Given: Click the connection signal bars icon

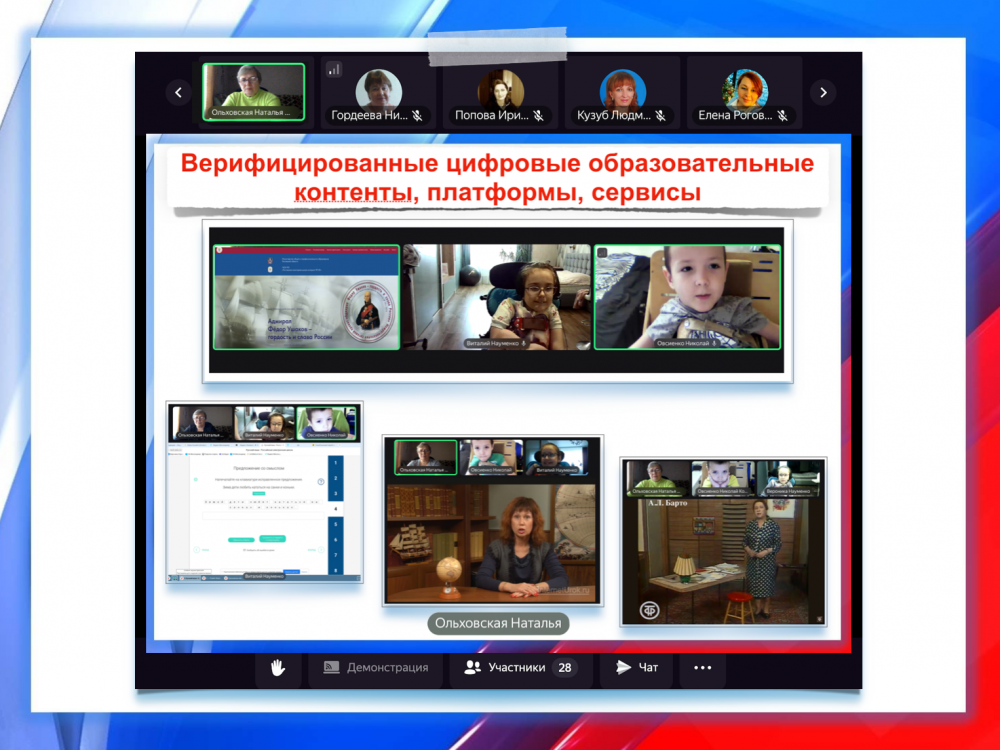Looking at the screenshot, I should pyautogui.click(x=334, y=70).
